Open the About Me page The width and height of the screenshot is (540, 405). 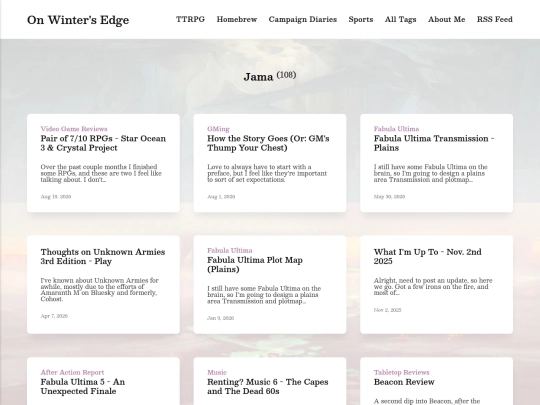(x=446, y=19)
